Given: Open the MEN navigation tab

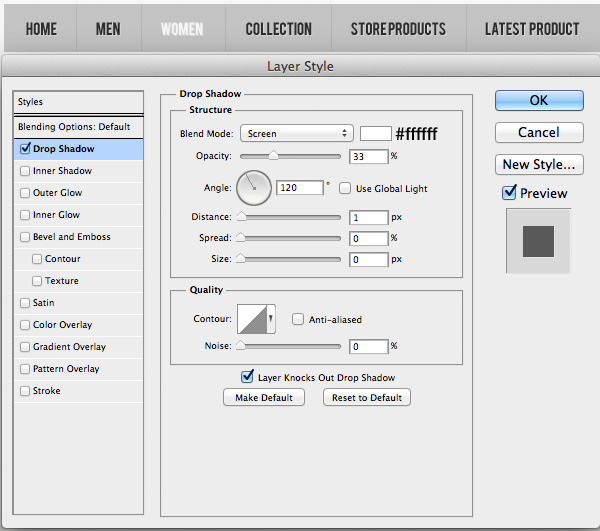Looking at the screenshot, I should tap(108, 29).
